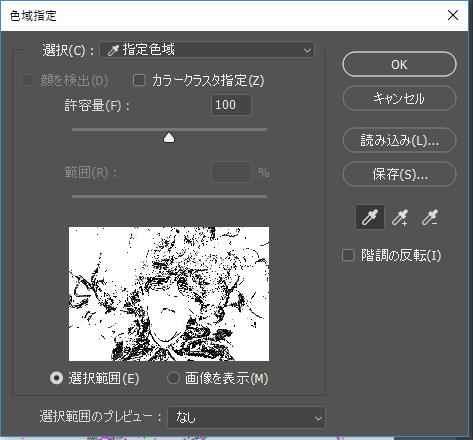The image size is (473, 440).
Task: Click the 読み込み load button
Action: (x=399, y=140)
